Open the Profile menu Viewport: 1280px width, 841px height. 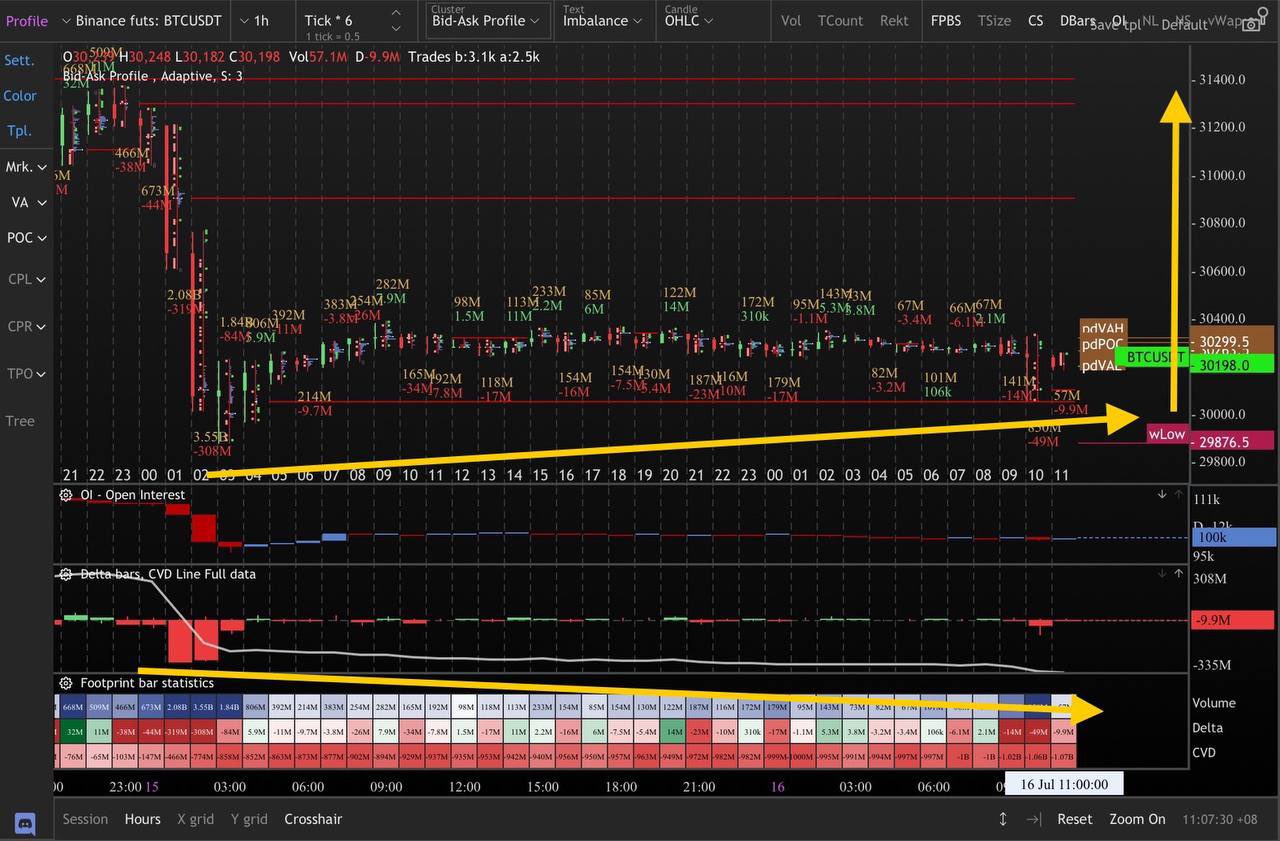[27, 20]
